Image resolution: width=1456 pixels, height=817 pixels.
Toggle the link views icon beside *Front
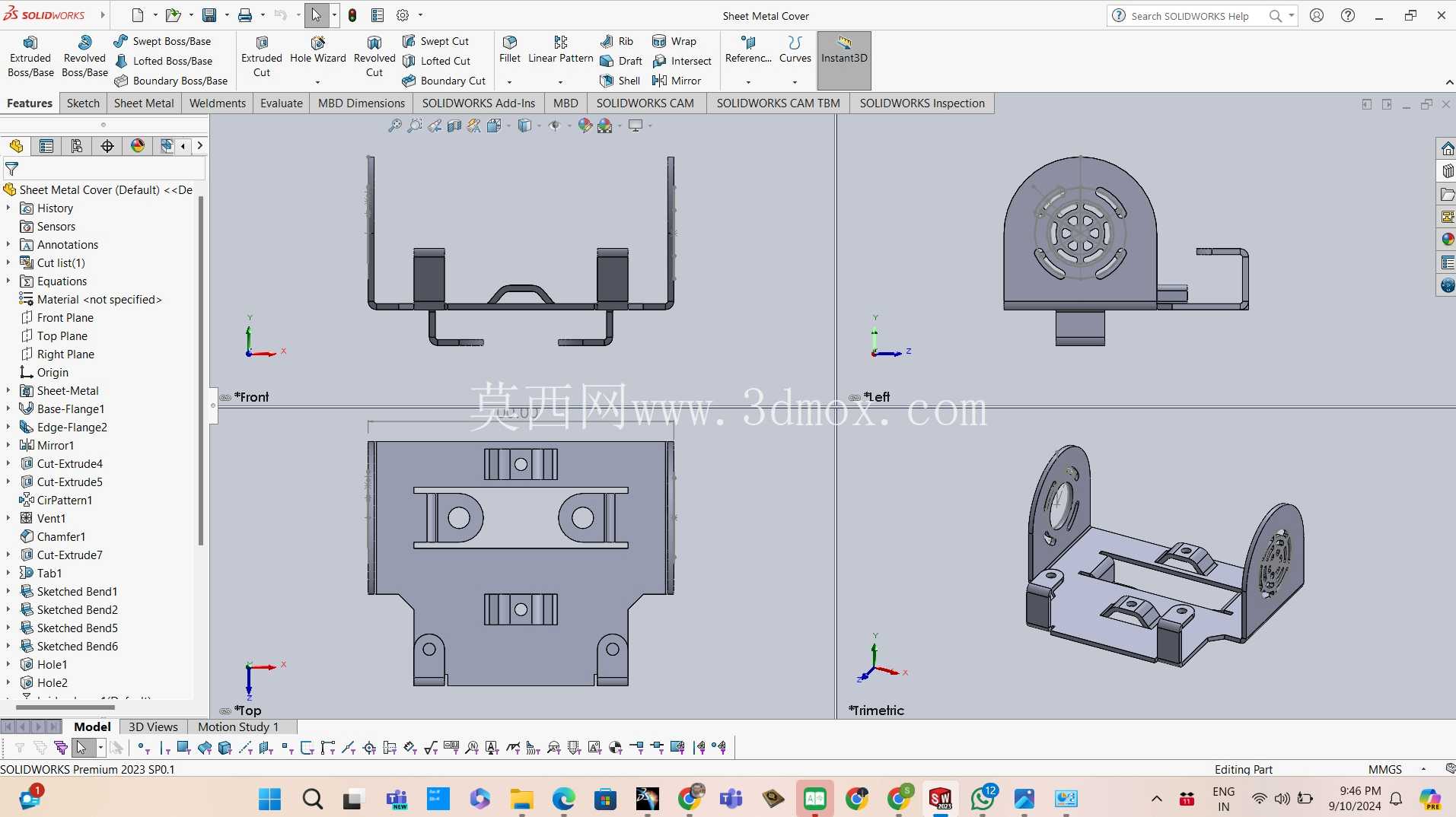225,398
